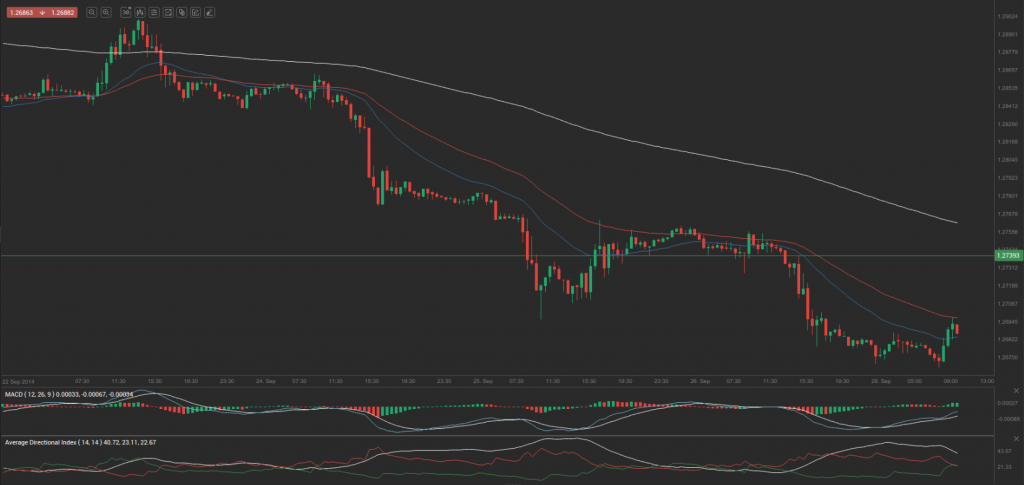Click the 24. Sep time axis label

pyautogui.click(x=265, y=380)
